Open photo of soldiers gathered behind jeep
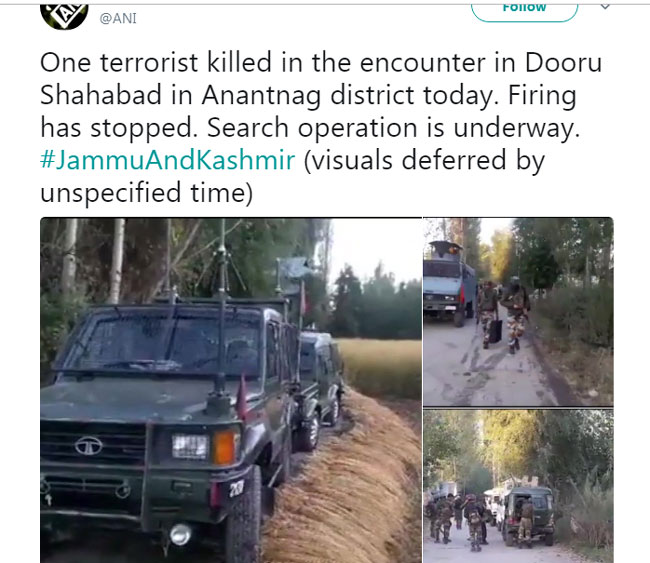This screenshot has height=563, width=650. point(518,485)
